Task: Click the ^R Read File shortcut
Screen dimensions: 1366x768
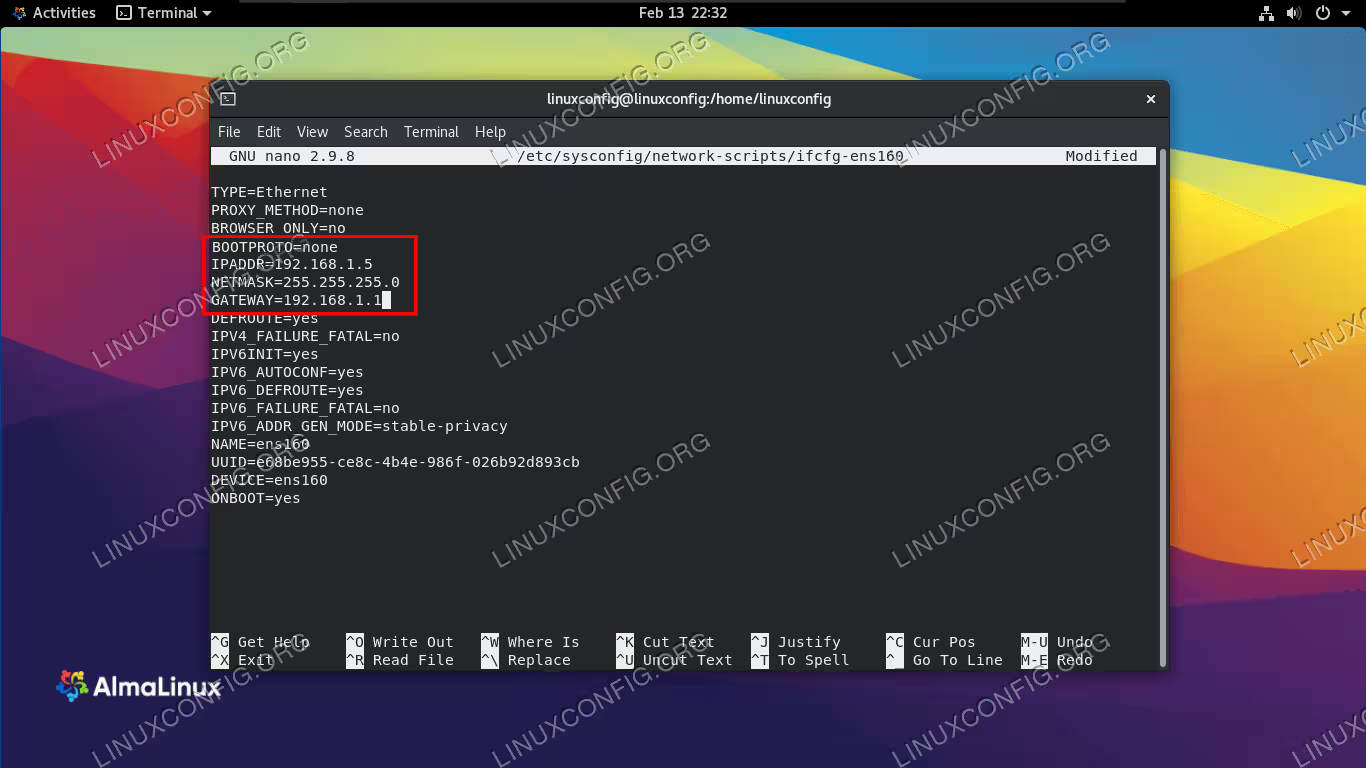Action: (400, 660)
